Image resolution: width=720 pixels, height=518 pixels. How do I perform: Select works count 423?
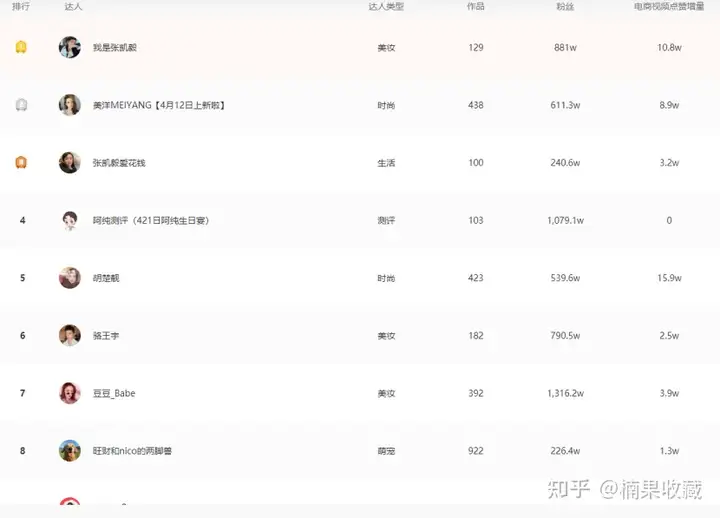476,278
